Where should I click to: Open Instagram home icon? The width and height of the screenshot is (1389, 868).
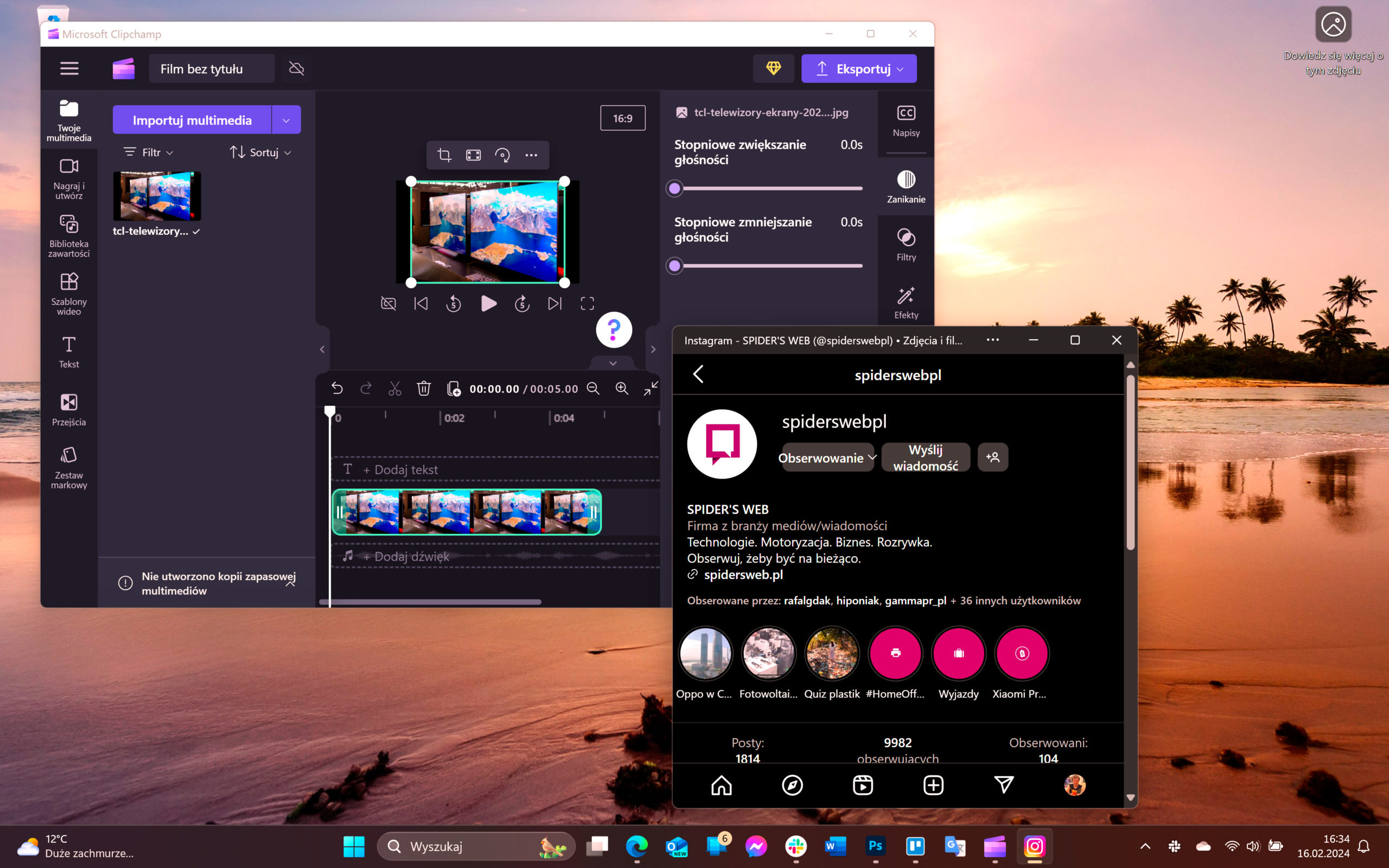[722, 785]
